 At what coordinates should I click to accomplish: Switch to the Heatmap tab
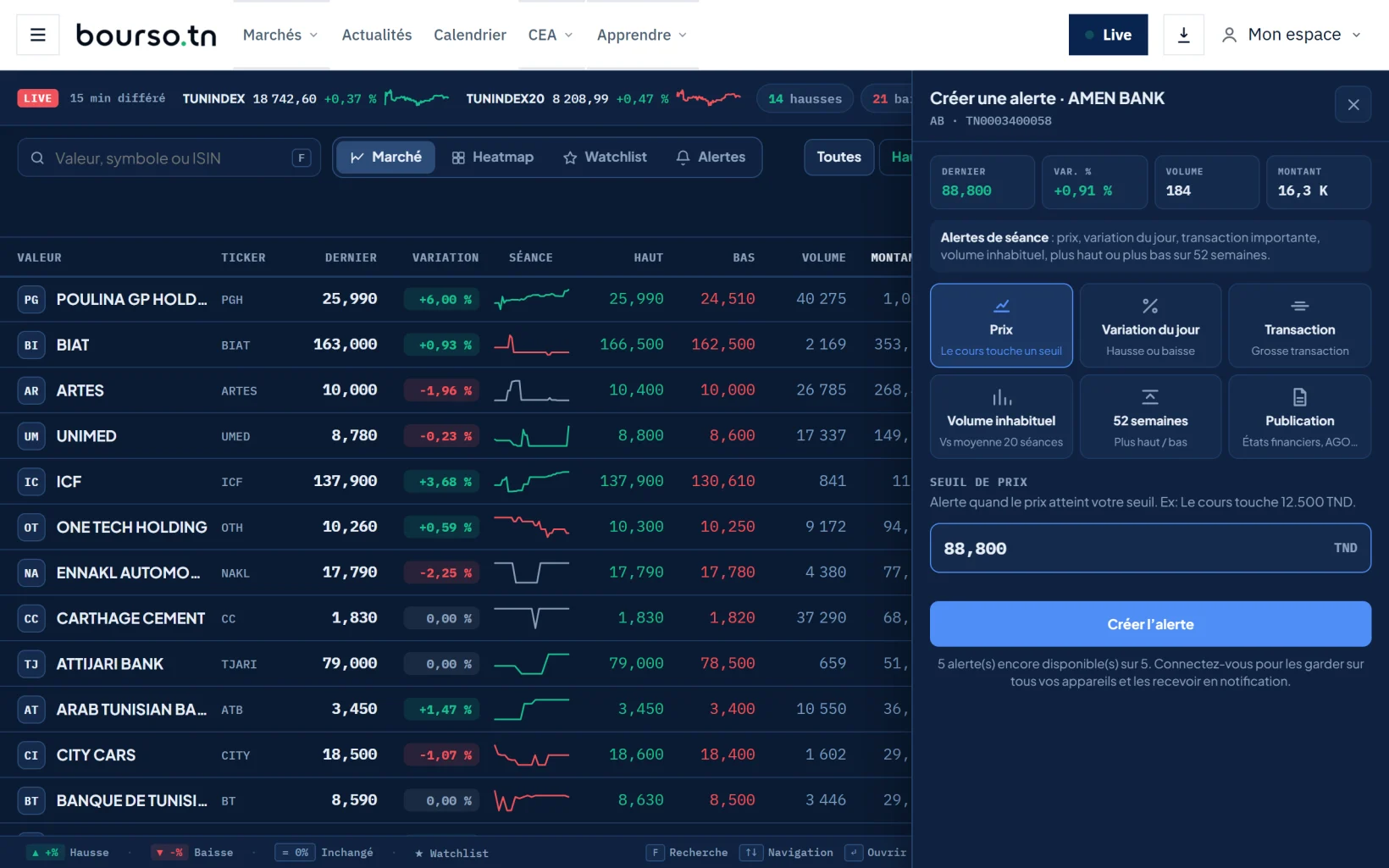pyautogui.click(x=493, y=158)
